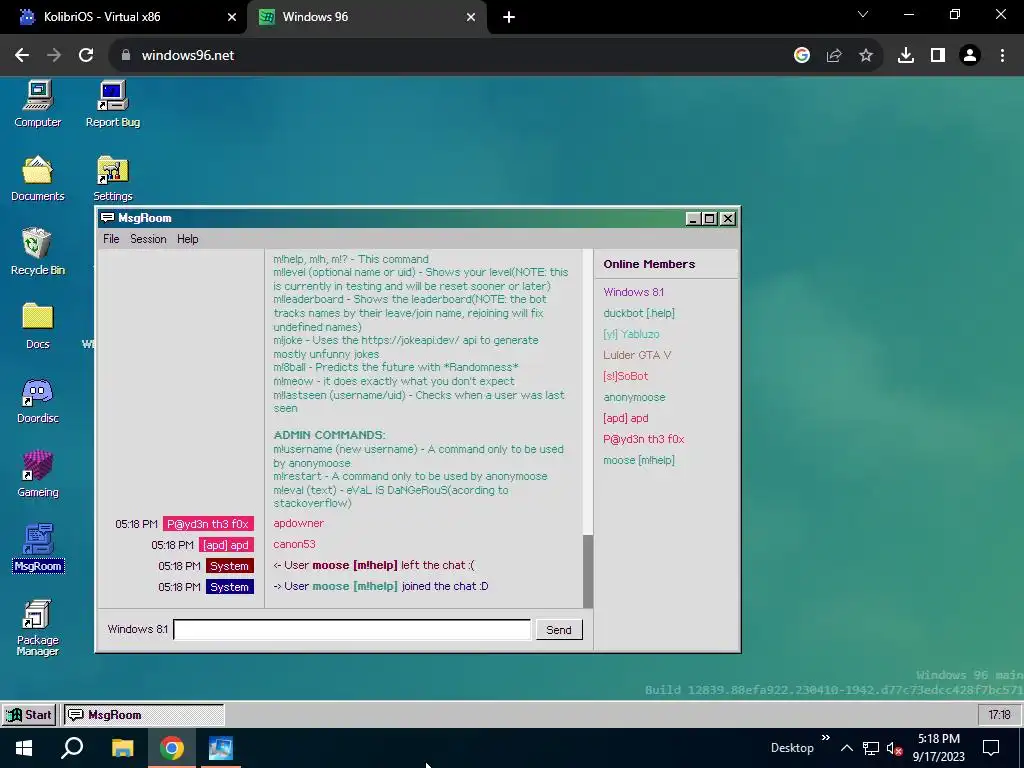Open the Session menu in MsgRoom
1024x768 pixels.
click(x=148, y=239)
